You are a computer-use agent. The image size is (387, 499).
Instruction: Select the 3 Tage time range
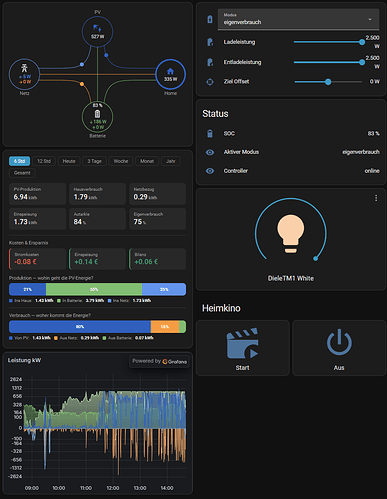click(94, 161)
